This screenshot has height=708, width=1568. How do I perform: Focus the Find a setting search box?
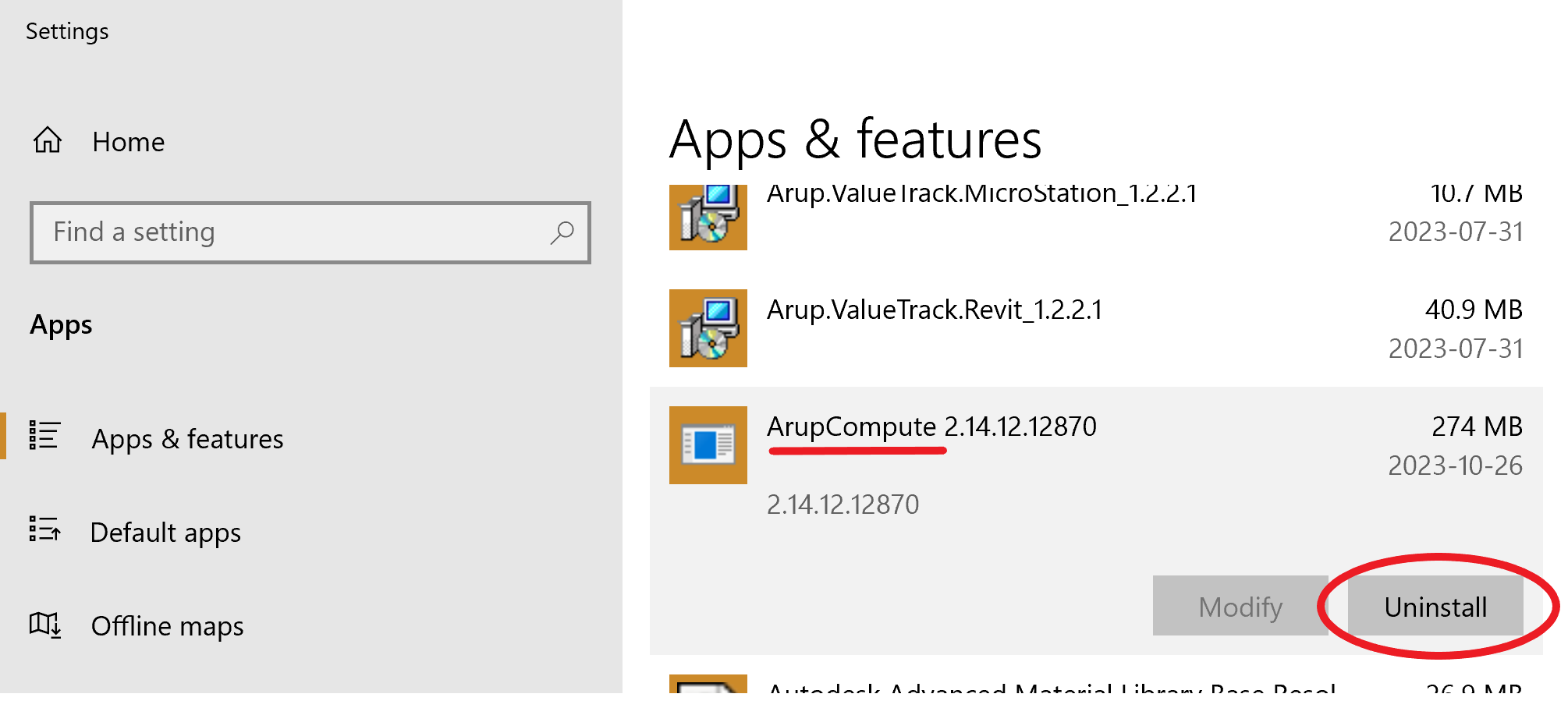(310, 232)
